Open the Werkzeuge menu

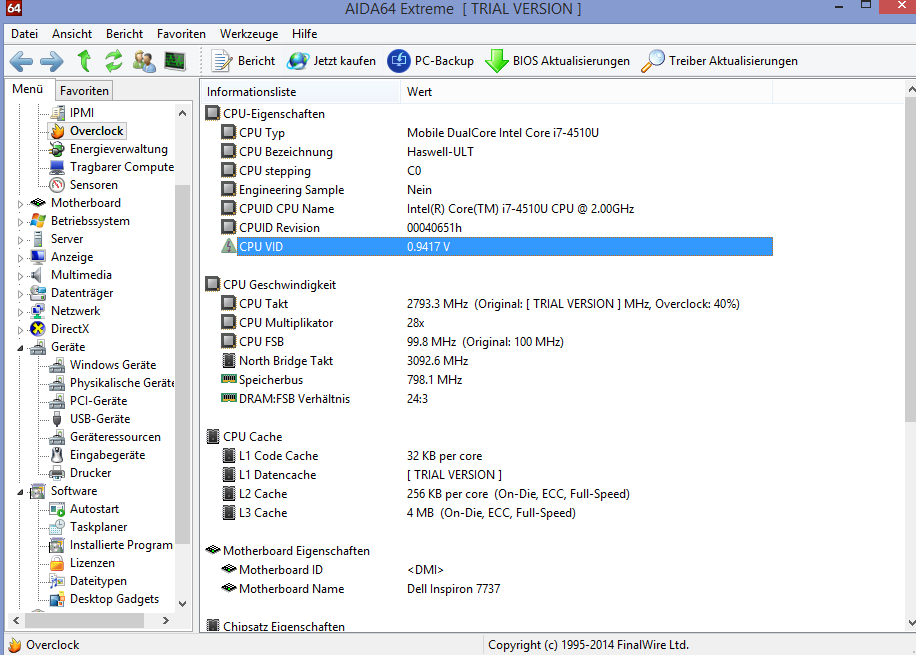click(x=249, y=34)
